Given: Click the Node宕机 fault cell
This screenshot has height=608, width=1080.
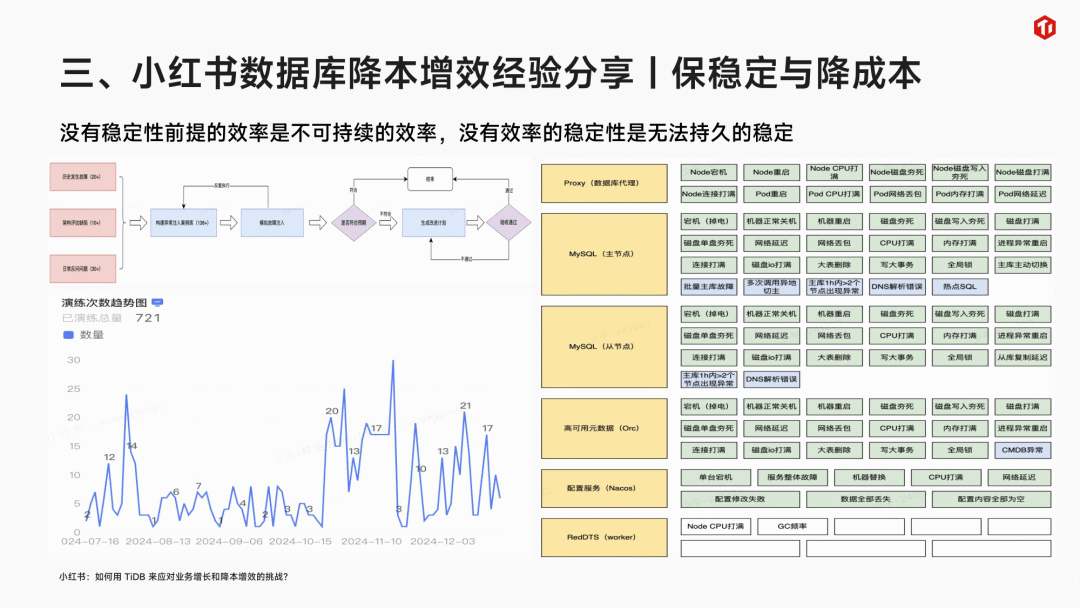Looking at the screenshot, I should (709, 172).
